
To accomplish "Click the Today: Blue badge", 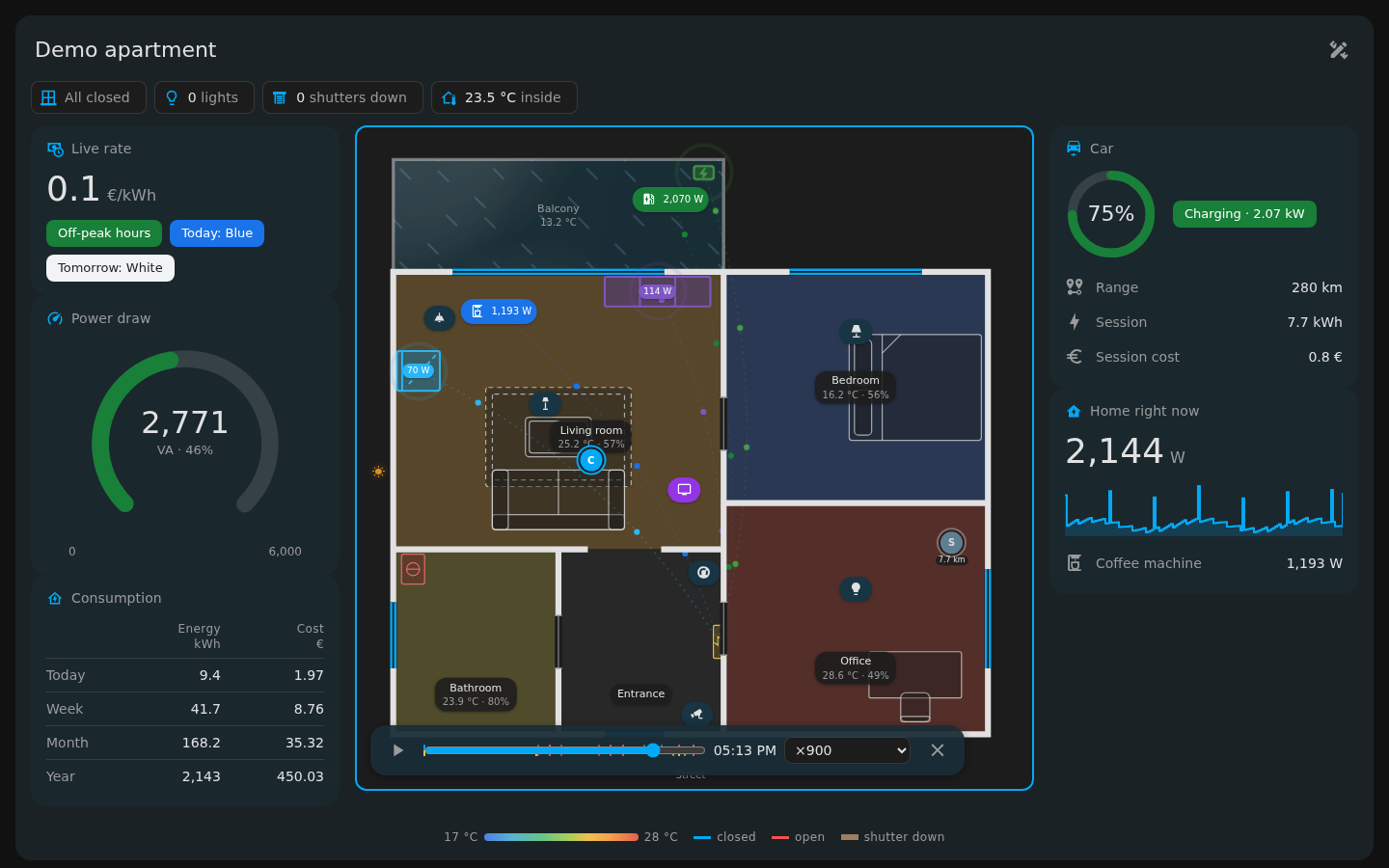I will tap(217, 233).
